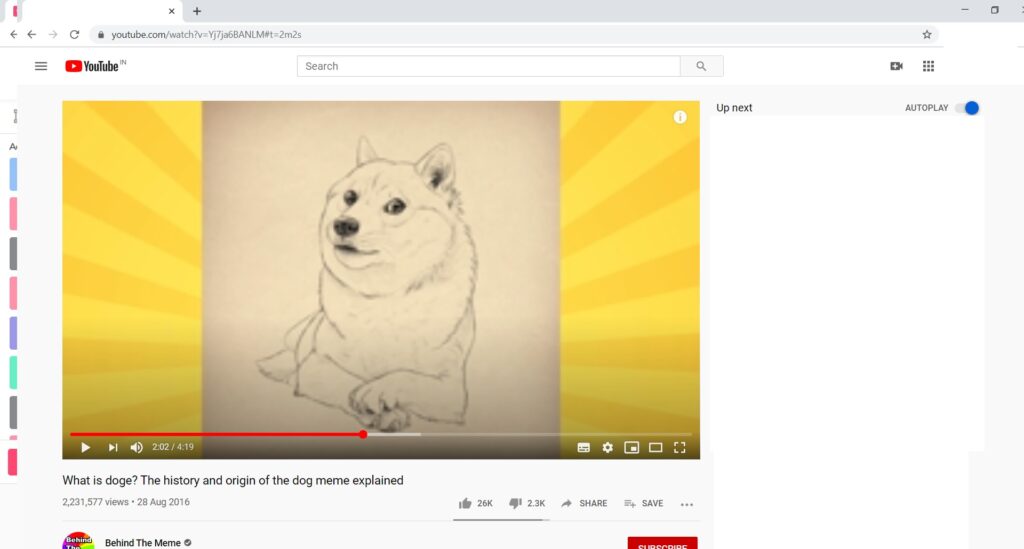Open the YouTube guide hamburger menu
The width and height of the screenshot is (1024, 549).
[x=40, y=66]
